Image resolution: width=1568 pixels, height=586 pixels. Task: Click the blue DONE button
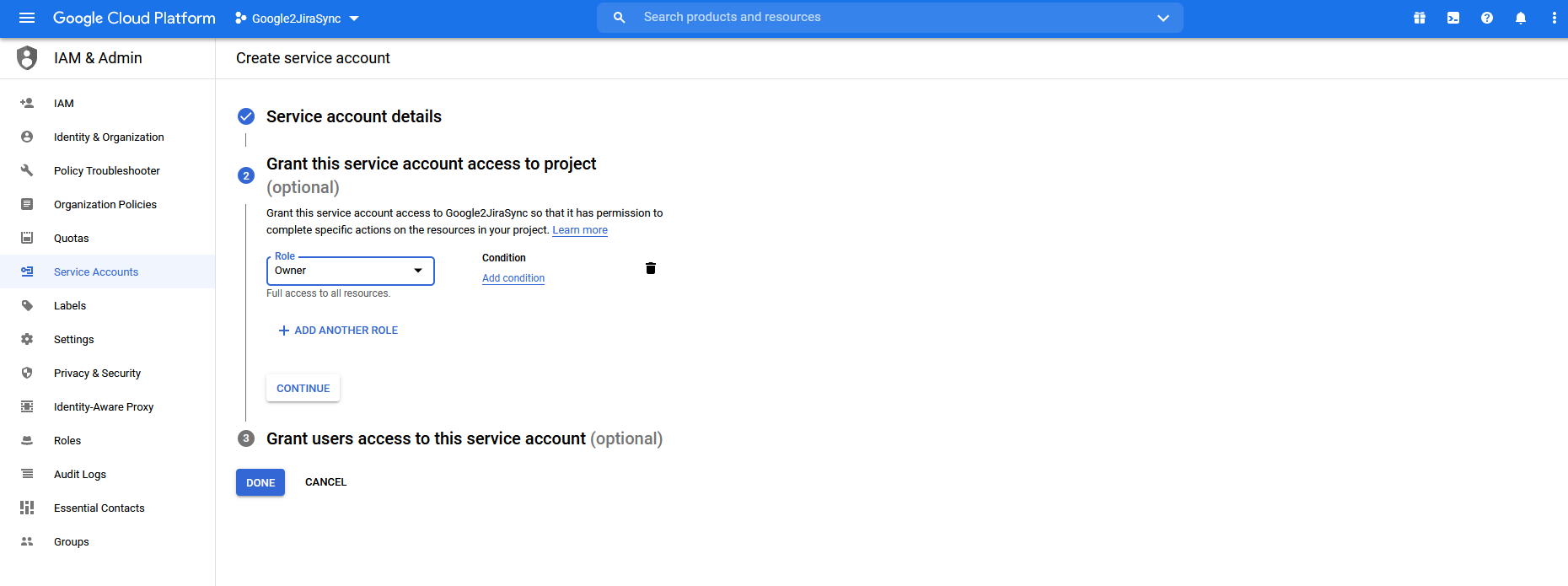(260, 482)
